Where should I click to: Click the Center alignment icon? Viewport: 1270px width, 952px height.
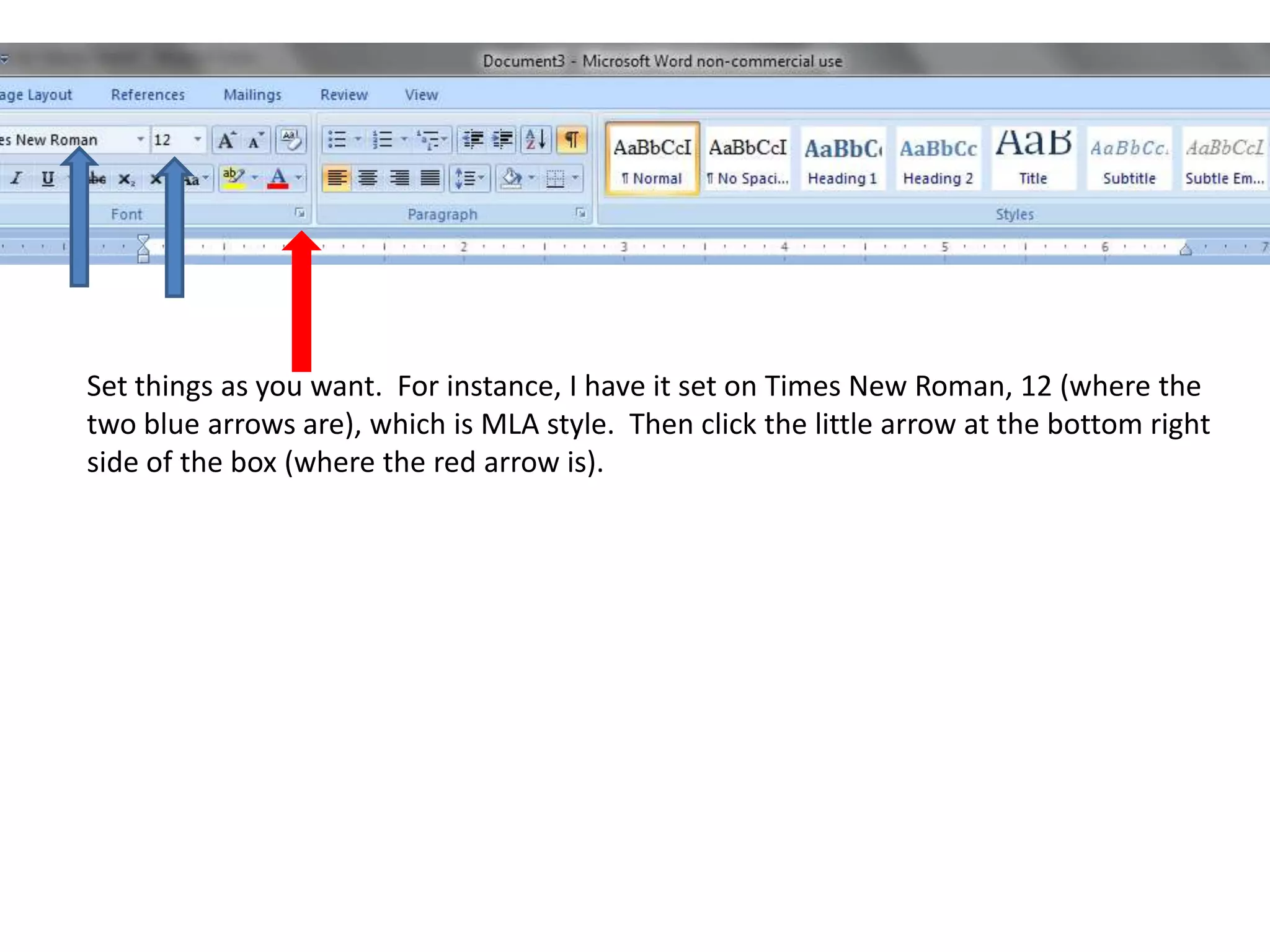click(x=368, y=179)
